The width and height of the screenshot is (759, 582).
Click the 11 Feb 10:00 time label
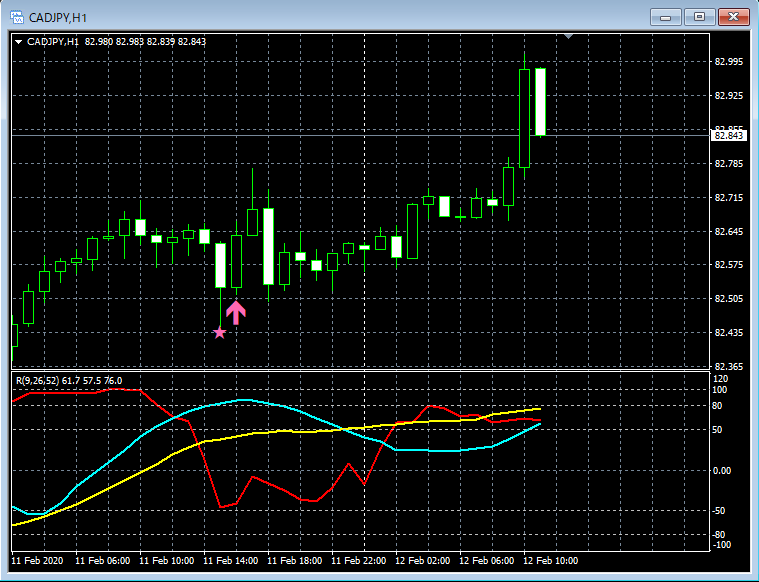[167, 561]
